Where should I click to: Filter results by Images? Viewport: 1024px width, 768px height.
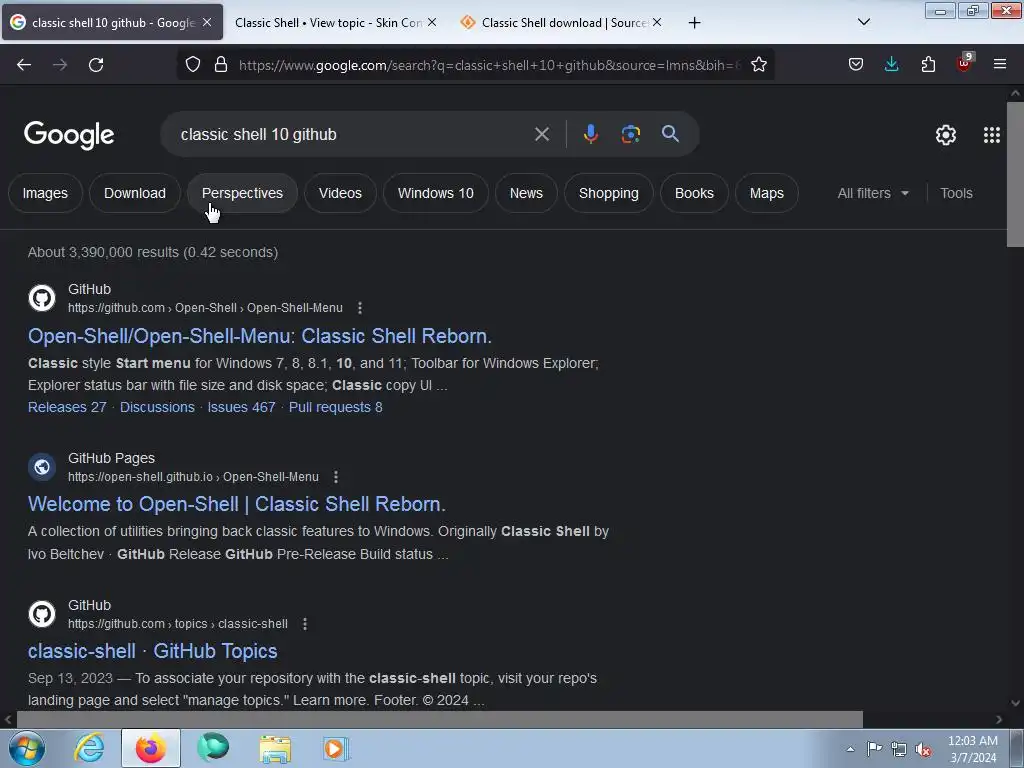coord(45,193)
